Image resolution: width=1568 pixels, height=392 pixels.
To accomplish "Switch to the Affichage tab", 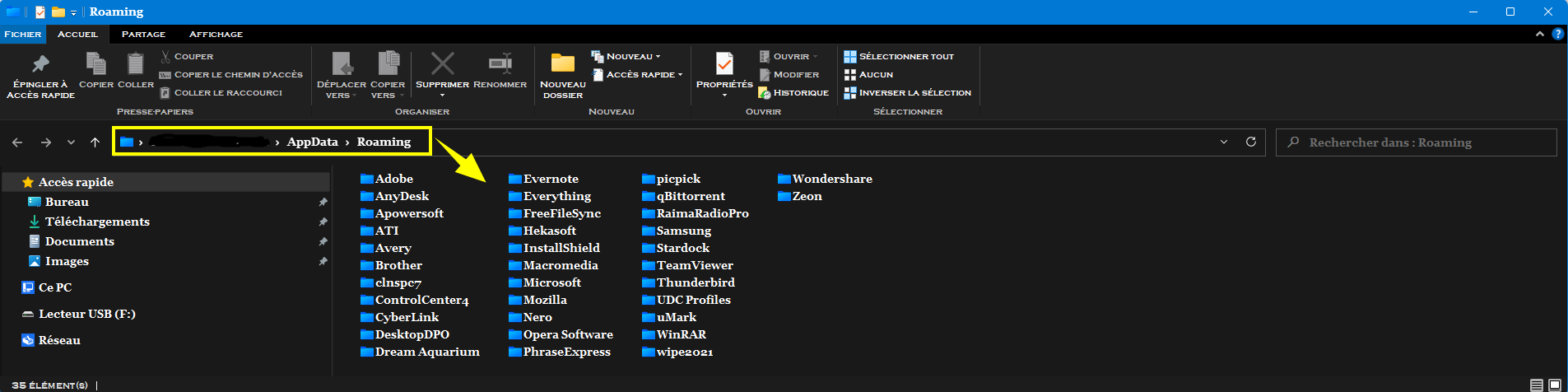I will [x=216, y=34].
